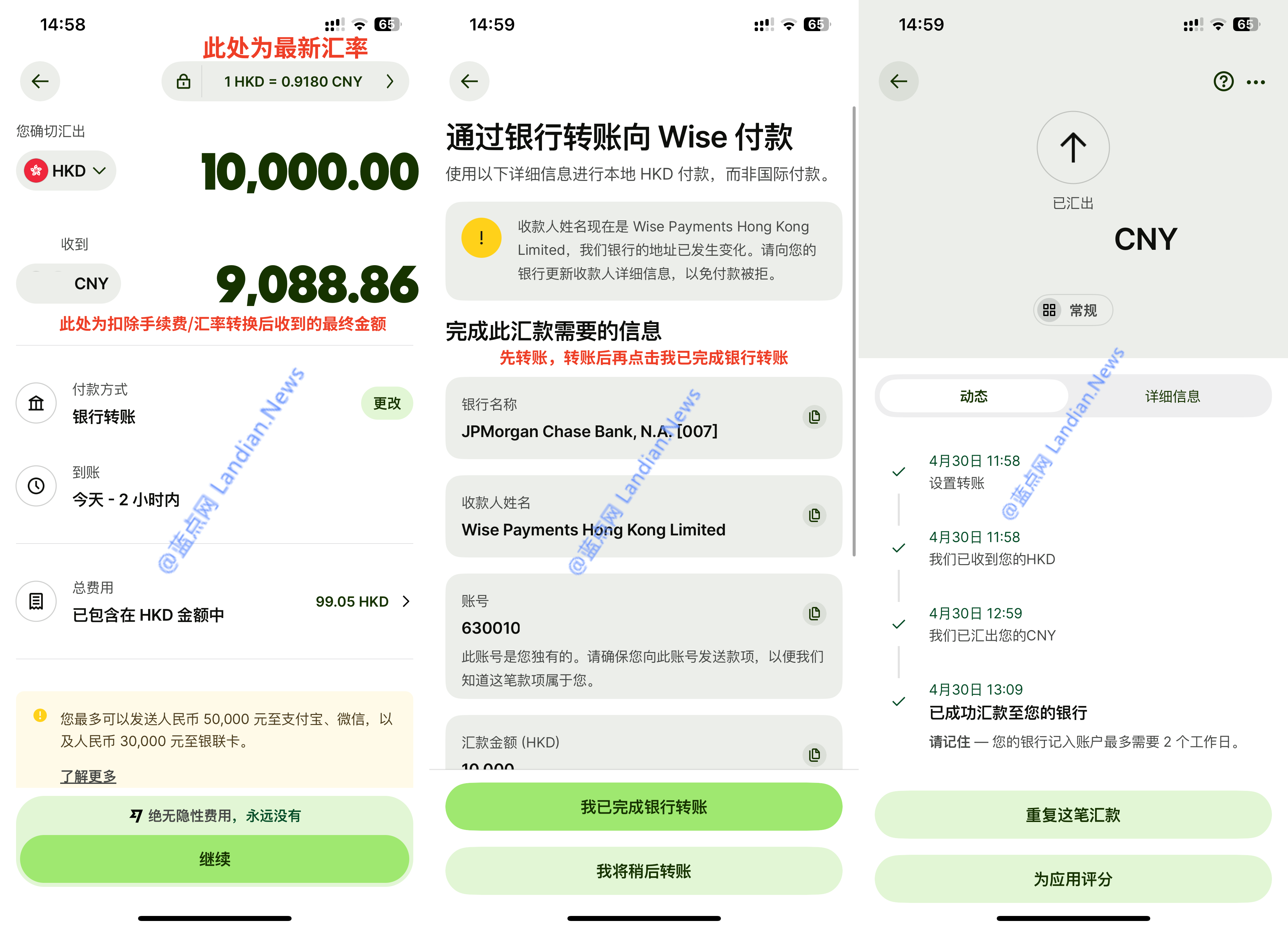Tap the receipt icon next to 总费用
This screenshot has width=1288, height=929.
pos(36,601)
